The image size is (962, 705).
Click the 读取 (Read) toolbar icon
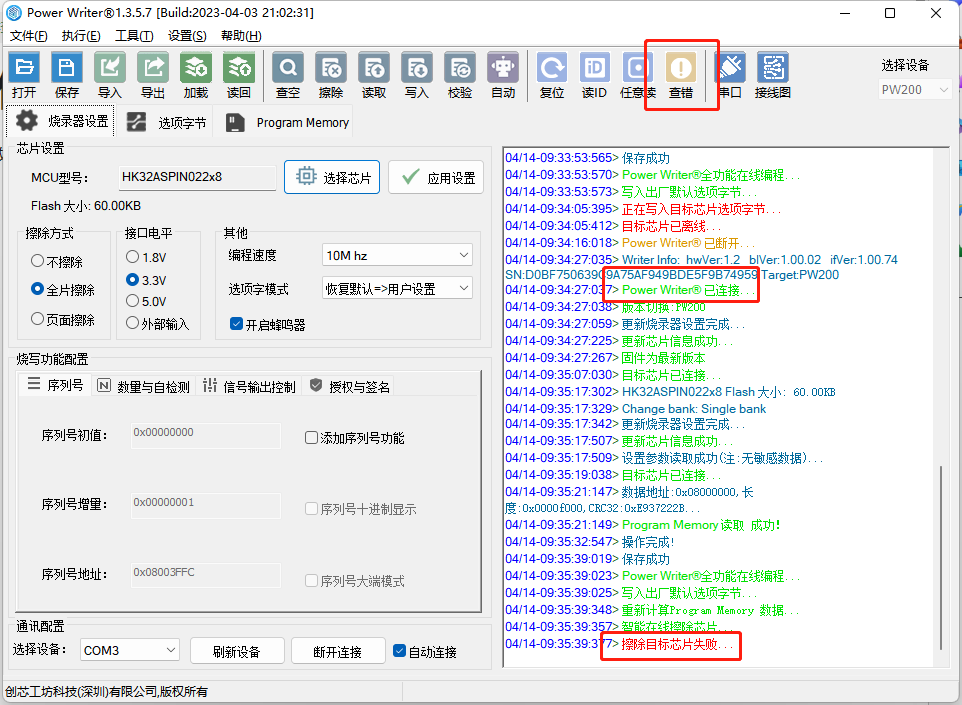tap(374, 75)
